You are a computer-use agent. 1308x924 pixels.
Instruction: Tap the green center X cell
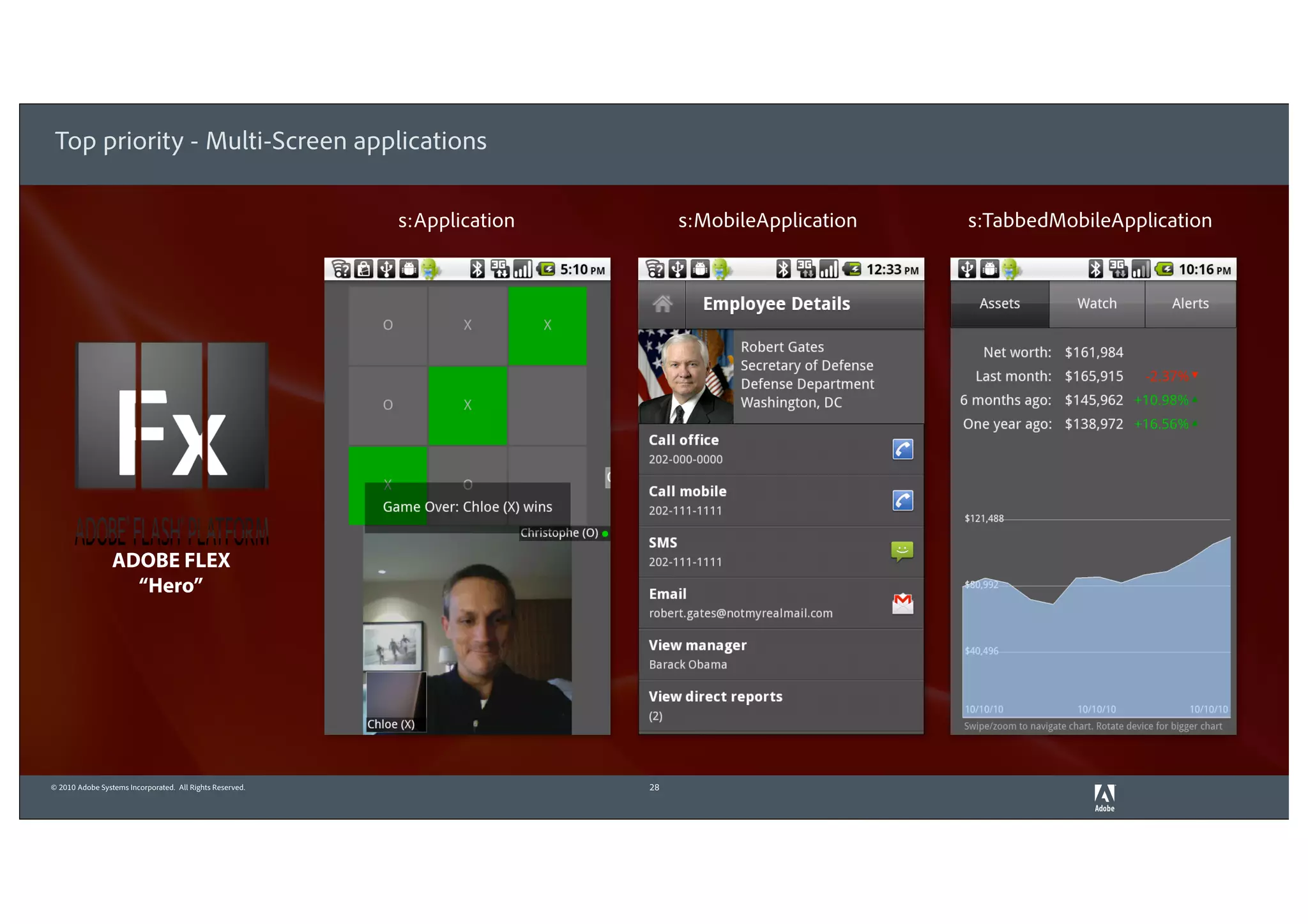click(x=468, y=405)
